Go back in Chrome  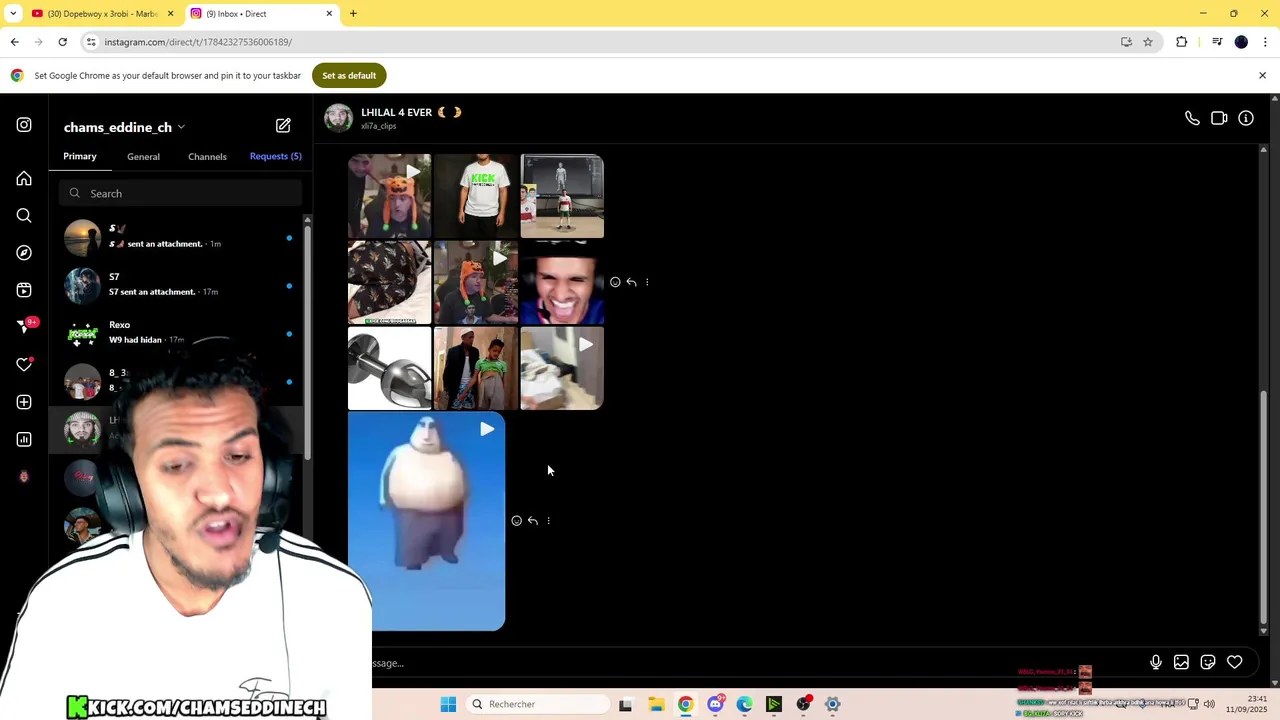pos(14,42)
